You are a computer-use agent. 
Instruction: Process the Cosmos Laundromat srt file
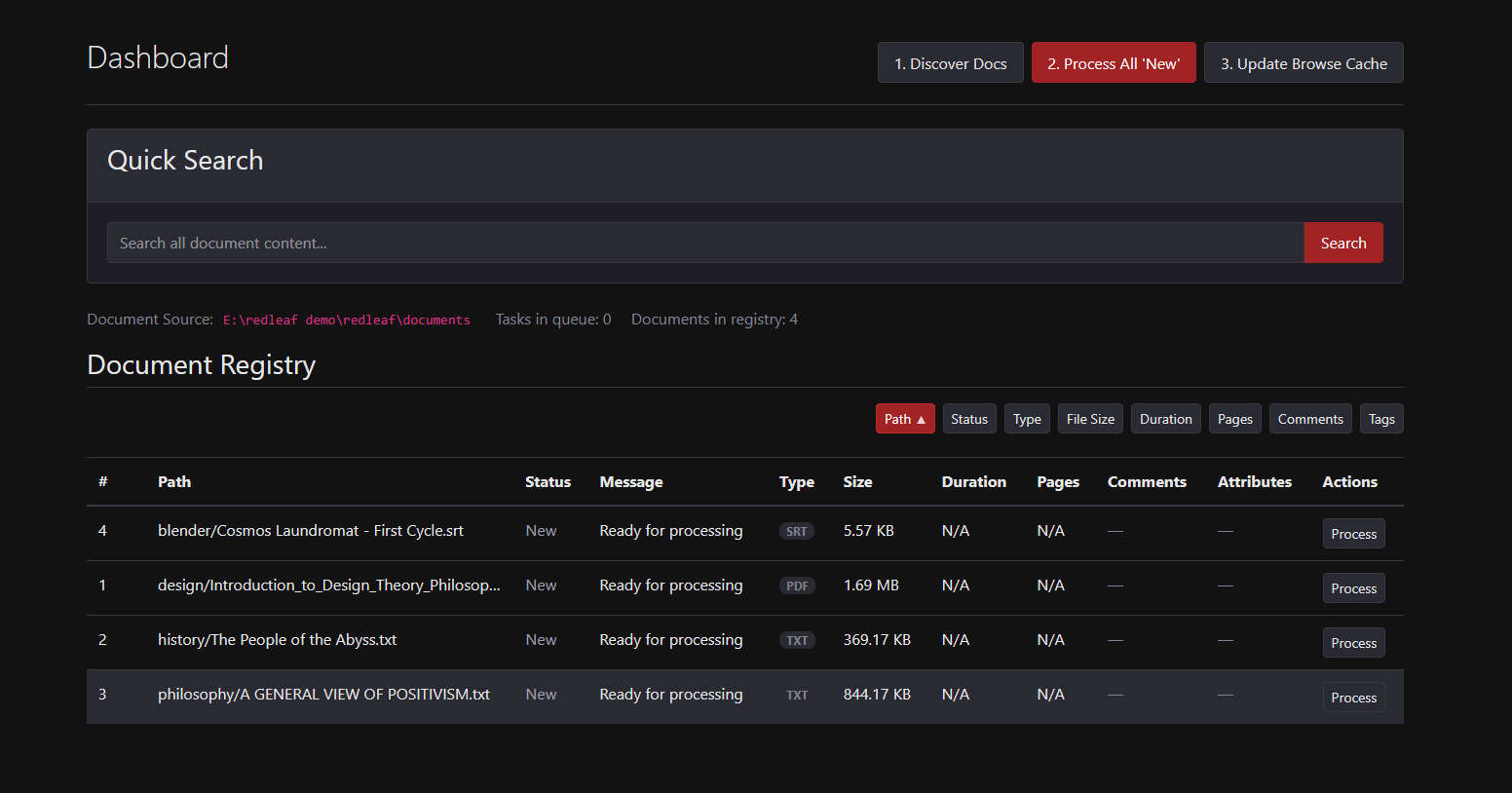(1352, 534)
